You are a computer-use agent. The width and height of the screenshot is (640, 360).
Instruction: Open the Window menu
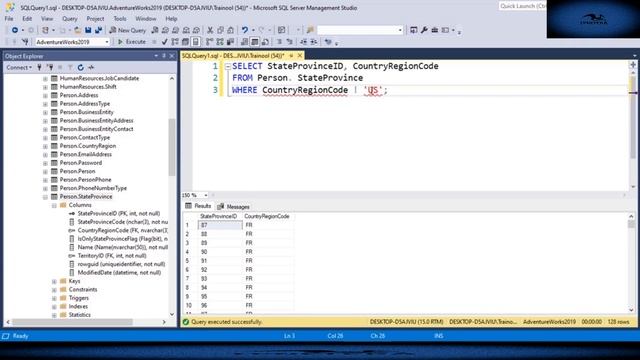coord(146,19)
